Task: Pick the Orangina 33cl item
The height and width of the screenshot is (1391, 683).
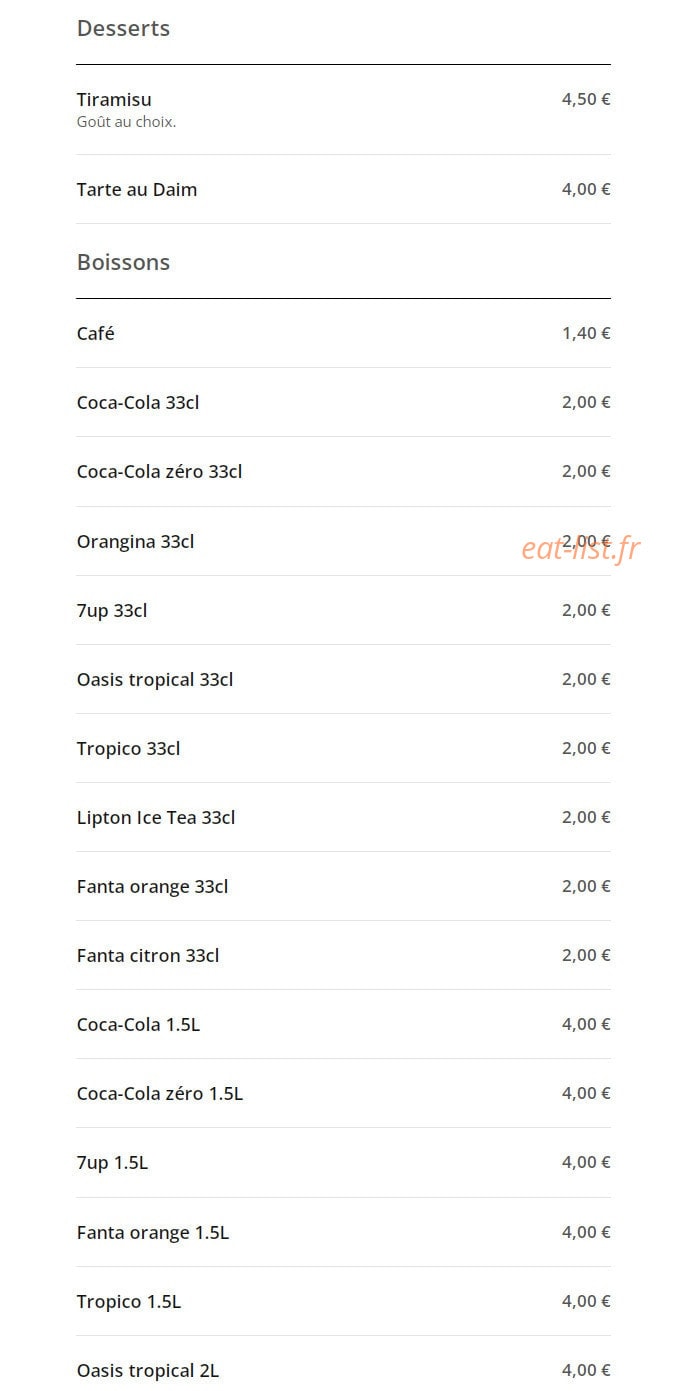Action: 343,541
